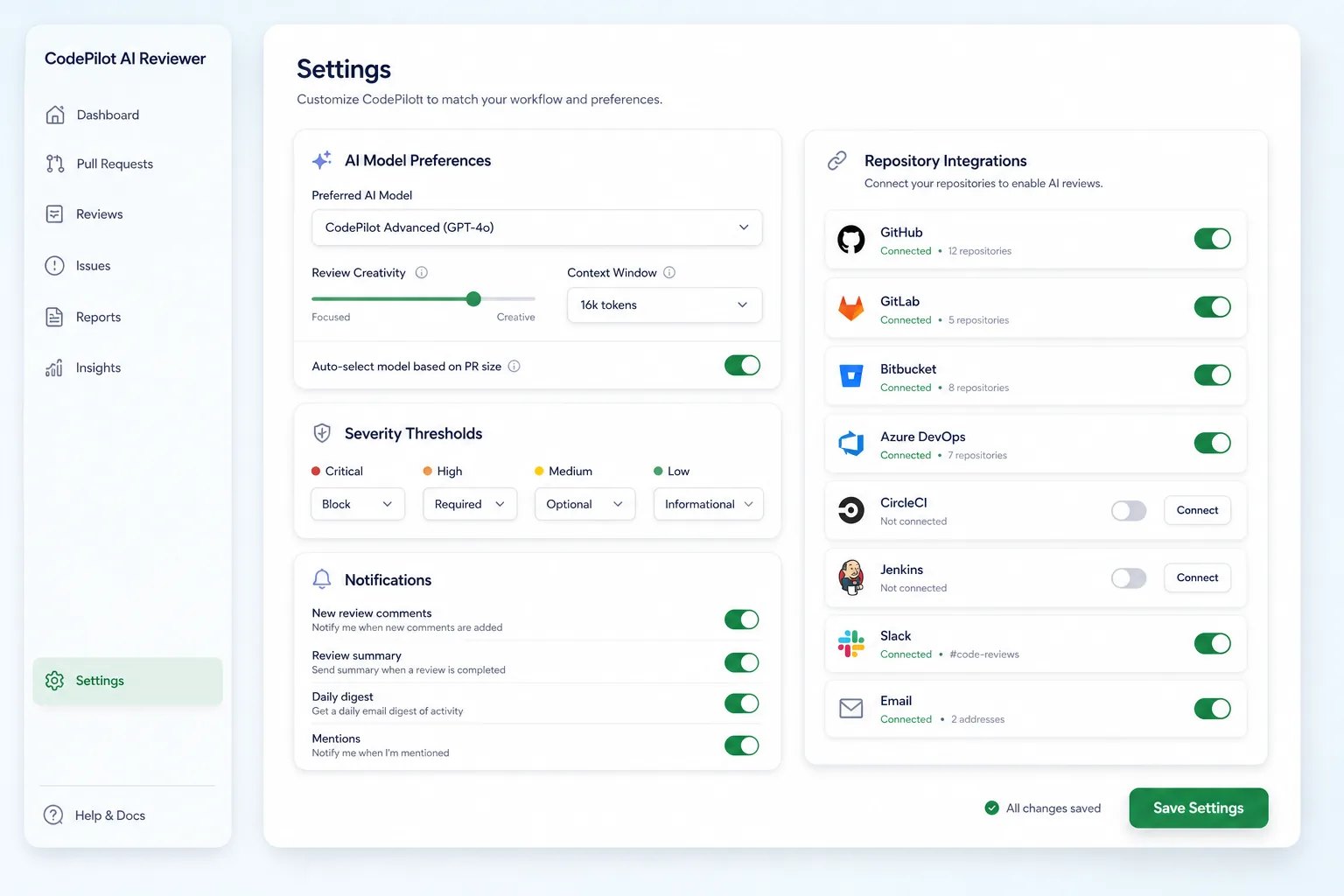Click the Settings gear icon in the sidebar
Screen dimensions: 1344x896
(x=54, y=681)
